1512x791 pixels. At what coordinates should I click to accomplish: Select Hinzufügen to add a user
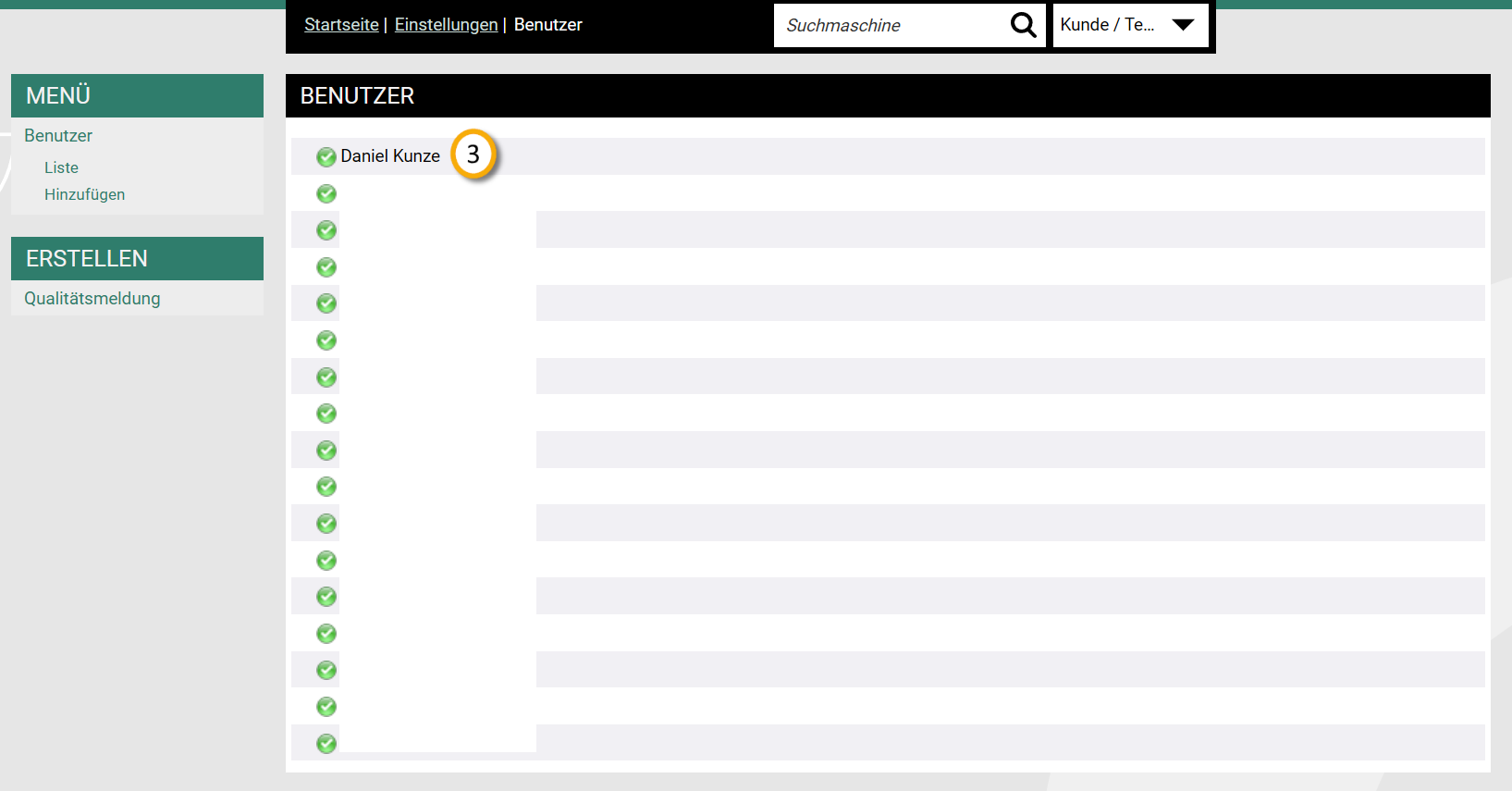[x=84, y=194]
